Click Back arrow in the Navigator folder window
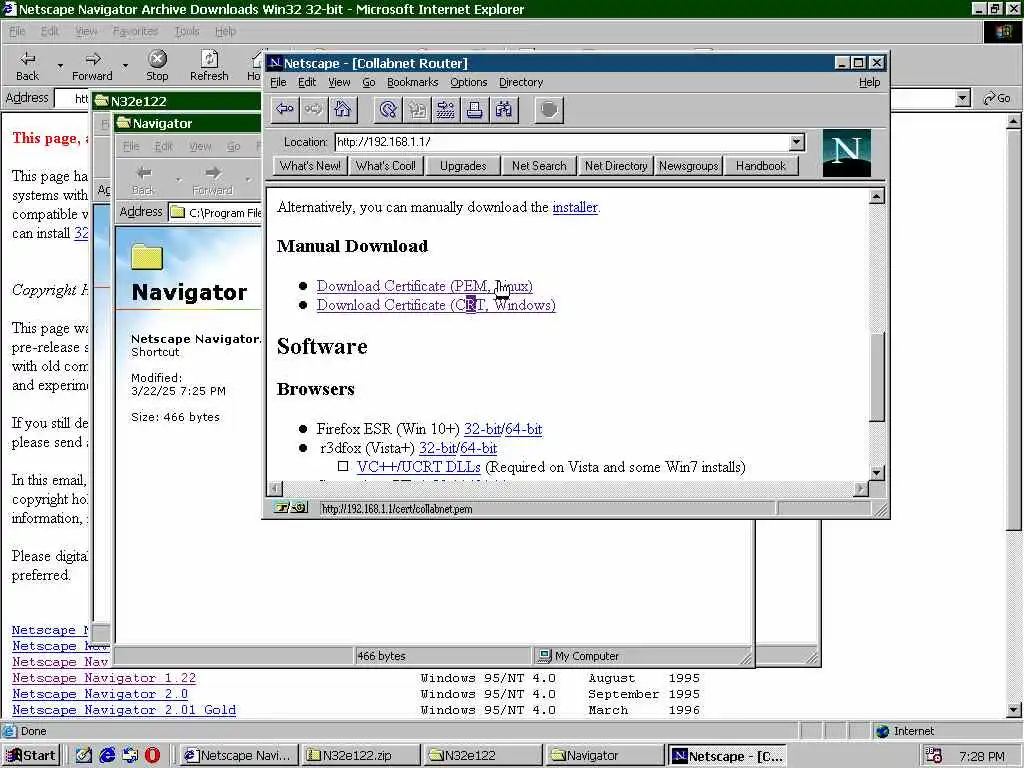This screenshot has width=1024, height=768. pyautogui.click(x=143, y=180)
